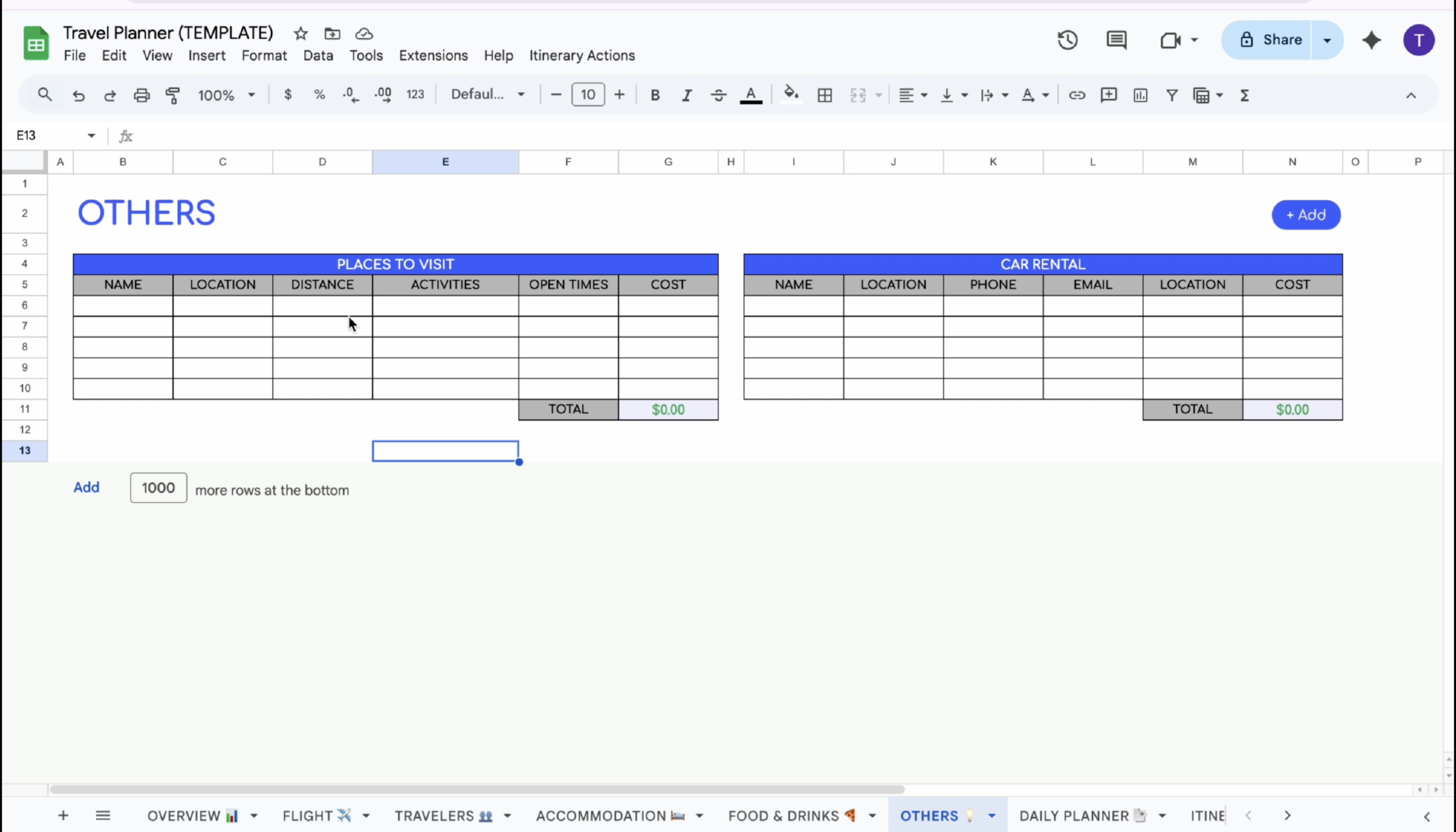Click the insert chart icon
The image size is (1456, 832).
pyautogui.click(x=1140, y=95)
